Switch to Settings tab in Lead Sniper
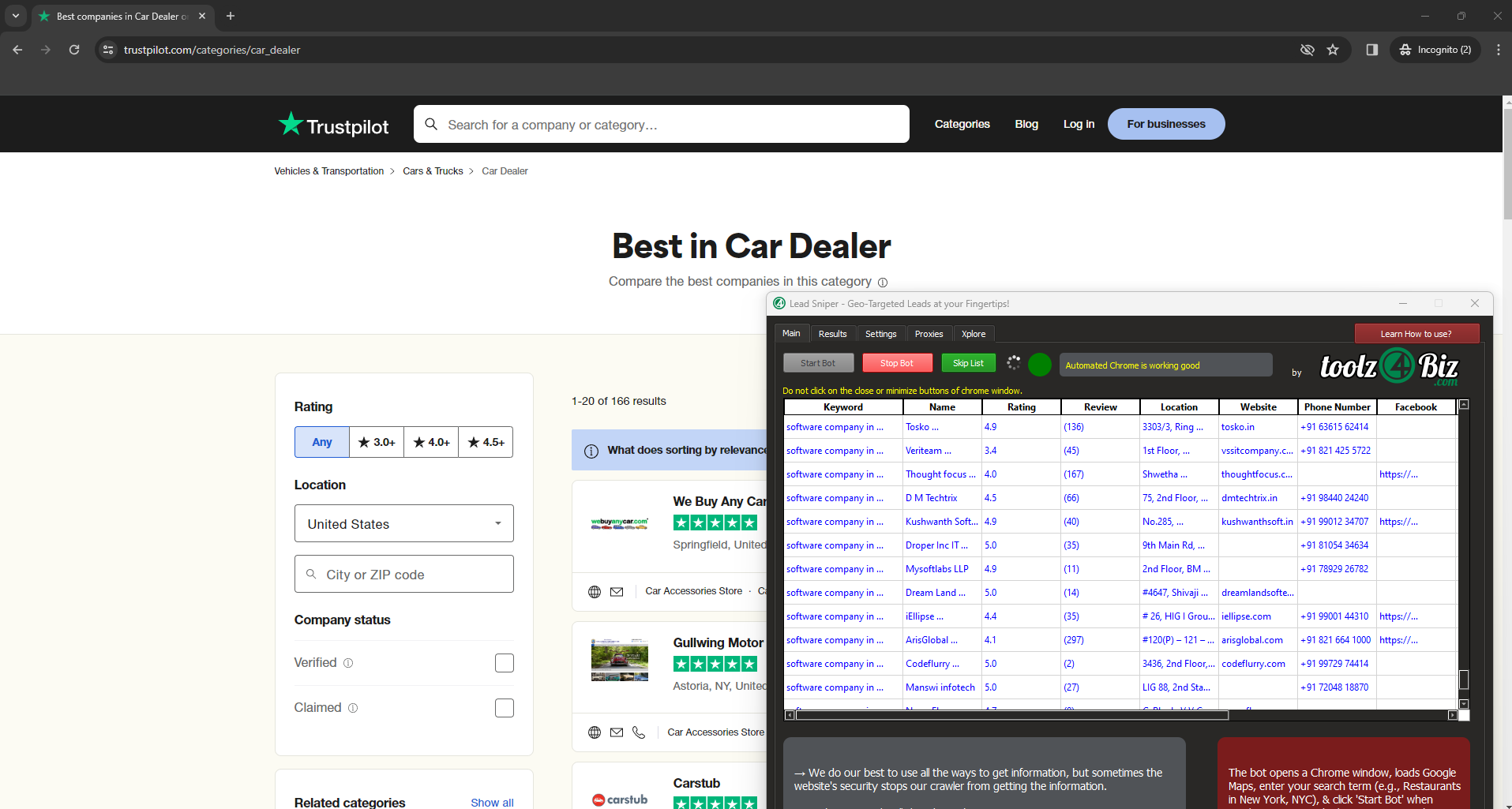 pyautogui.click(x=880, y=334)
